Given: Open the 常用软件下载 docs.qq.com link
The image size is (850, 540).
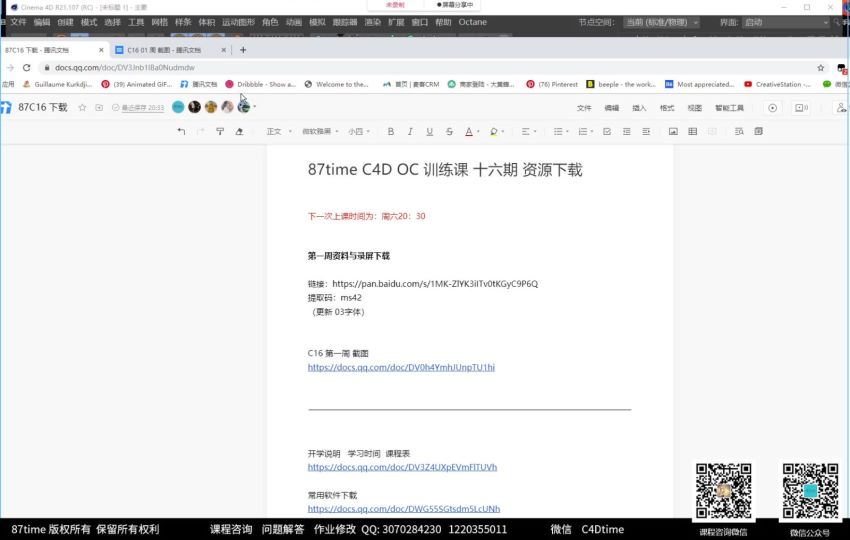Looking at the screenshot, I should (403, 508).
